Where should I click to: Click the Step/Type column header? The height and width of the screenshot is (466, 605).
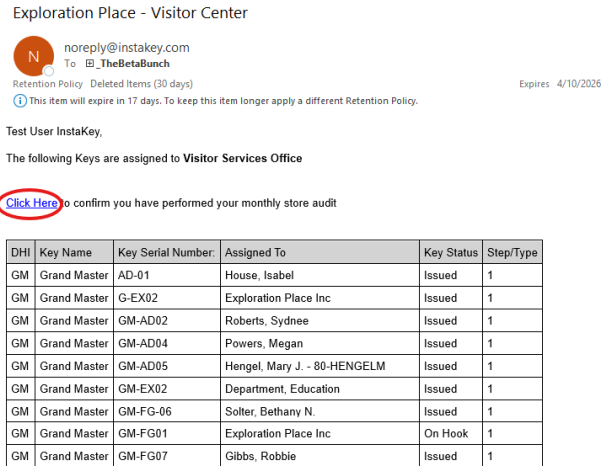(x=512, y=253)
